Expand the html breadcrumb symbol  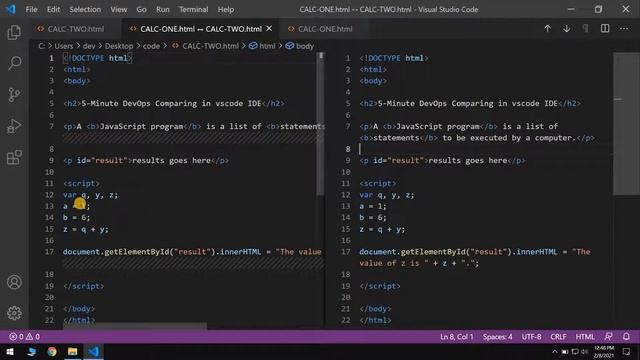point(262,46)
